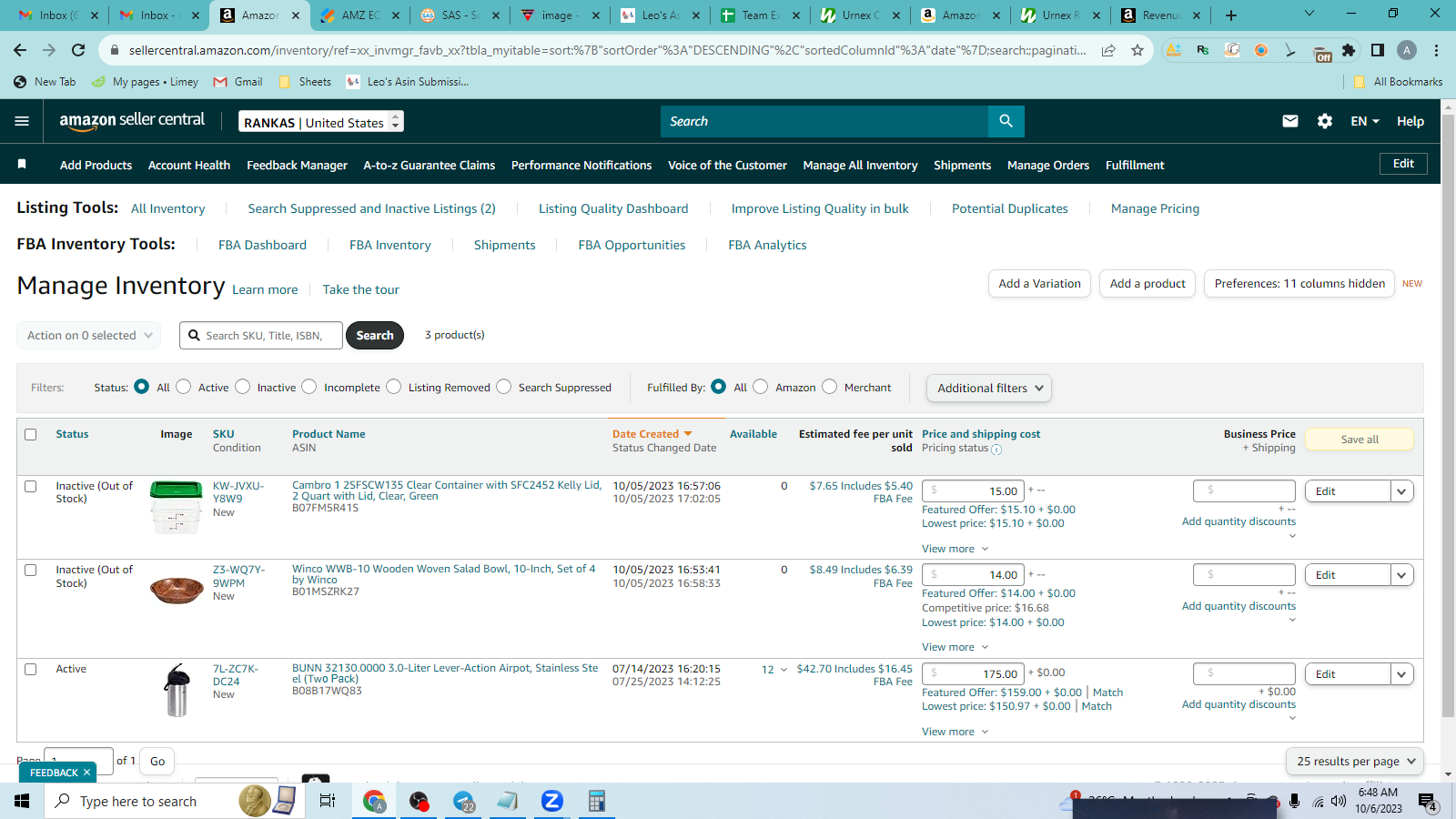Screen dimensions: 1456x819
Task: Expand View more in the Cambro row
Action: (955, 549)
